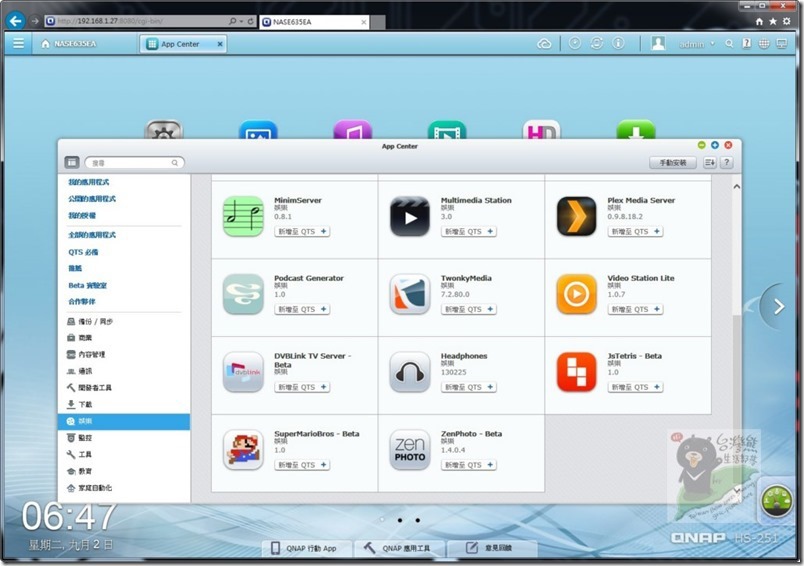Open the cloud service icon in top bar

click(544, 44)
